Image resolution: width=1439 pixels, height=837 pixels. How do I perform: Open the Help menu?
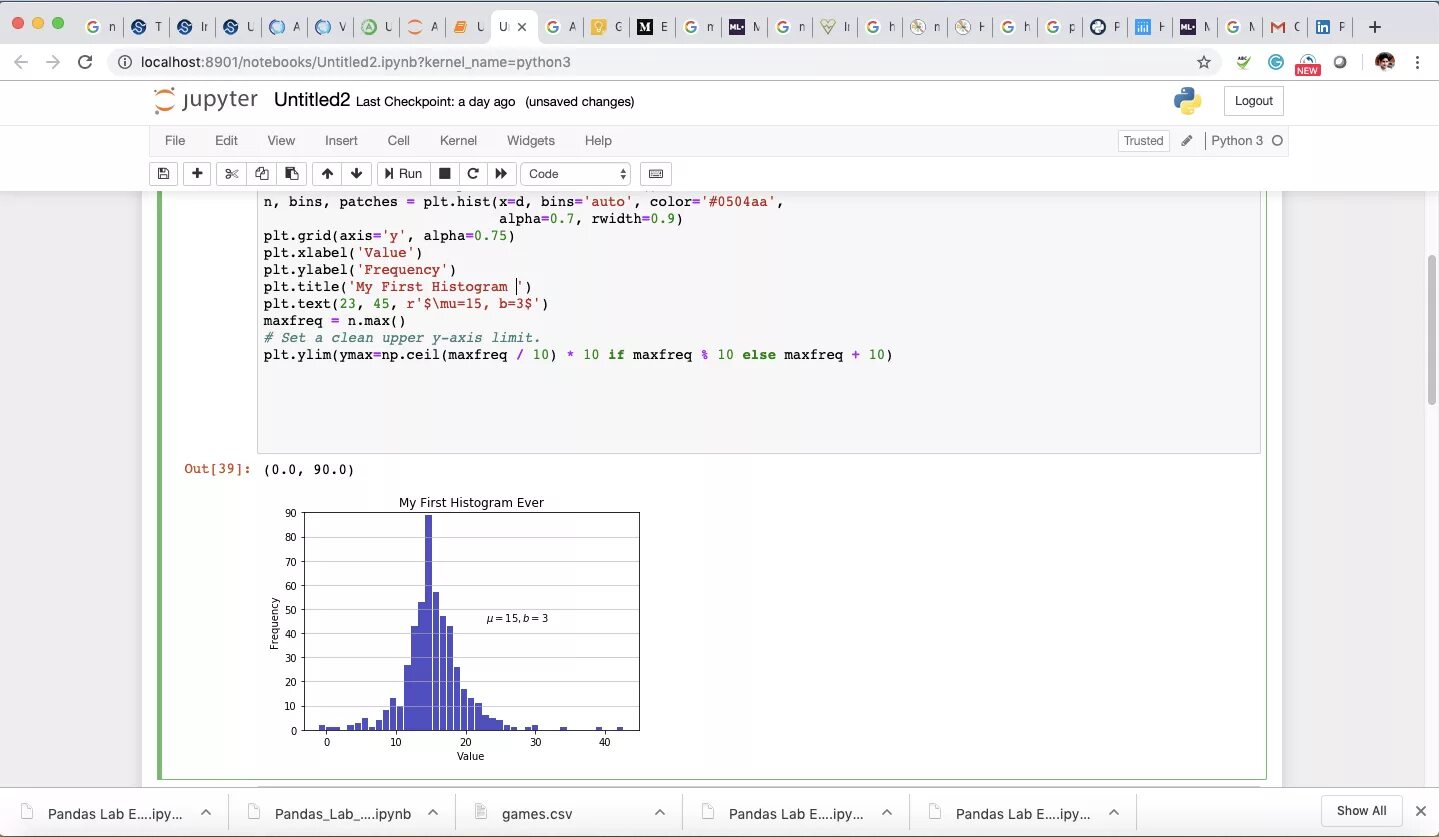[x=598, y=141]
